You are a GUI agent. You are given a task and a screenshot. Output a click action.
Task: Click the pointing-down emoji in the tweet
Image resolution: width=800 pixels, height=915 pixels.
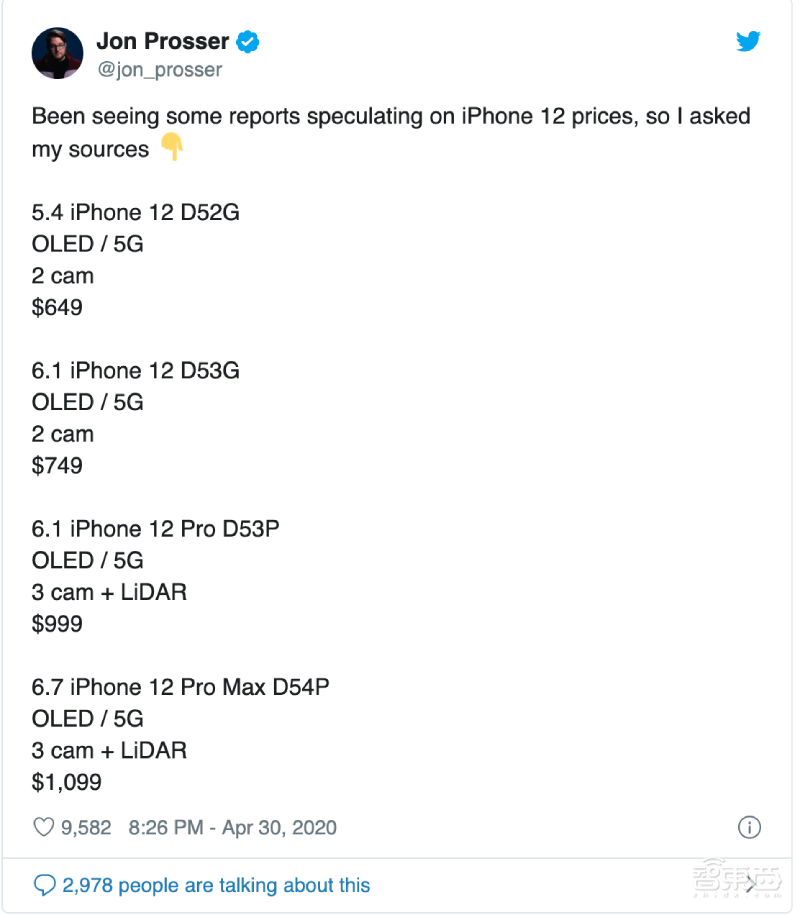[x=172, y=148]
